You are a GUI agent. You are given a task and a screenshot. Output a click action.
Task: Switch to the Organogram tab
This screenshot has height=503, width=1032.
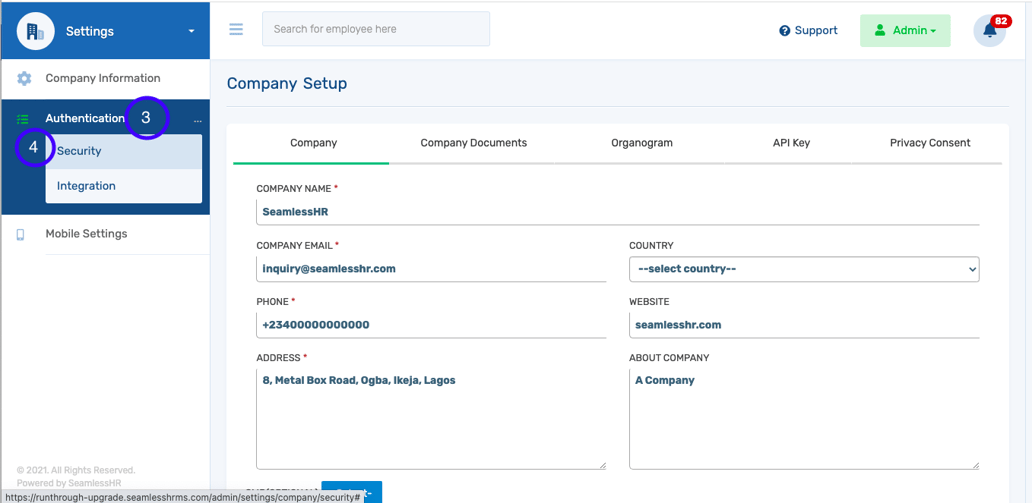pyautogui.click(x=641, y=143)
